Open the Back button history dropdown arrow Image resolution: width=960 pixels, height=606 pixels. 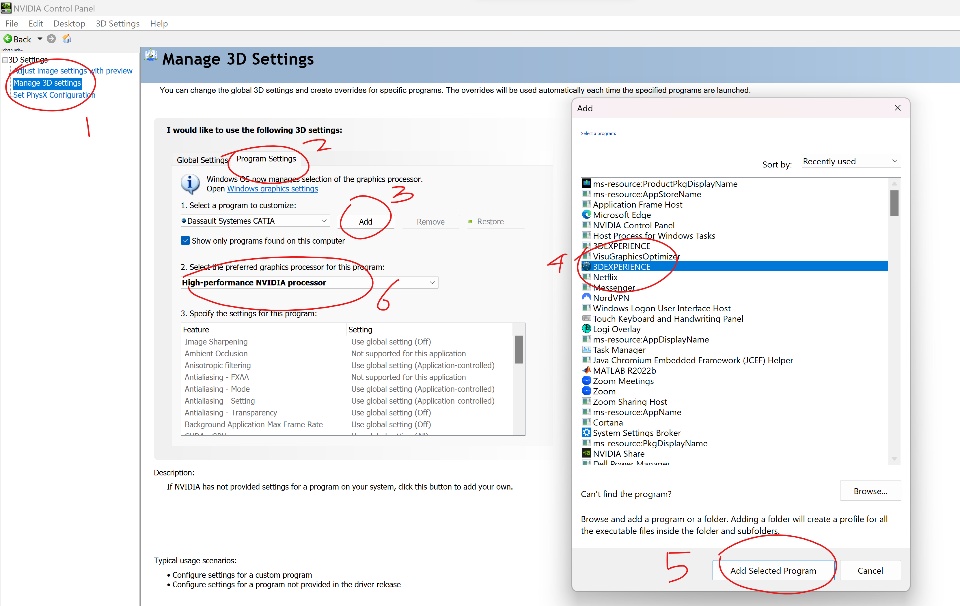(x=40, y=39)
